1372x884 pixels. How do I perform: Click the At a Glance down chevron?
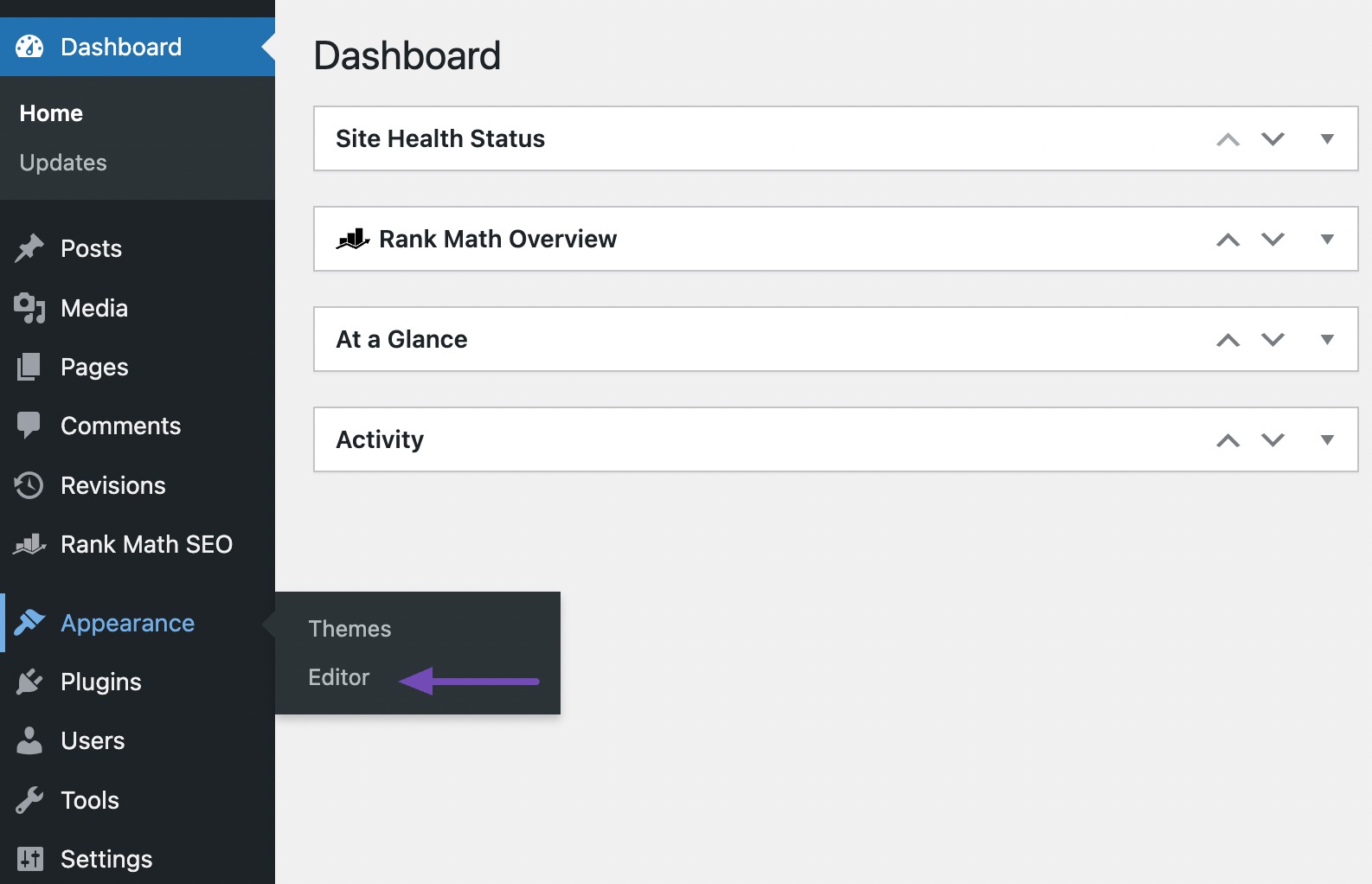pyautogui.click(x=1273, y=339)
